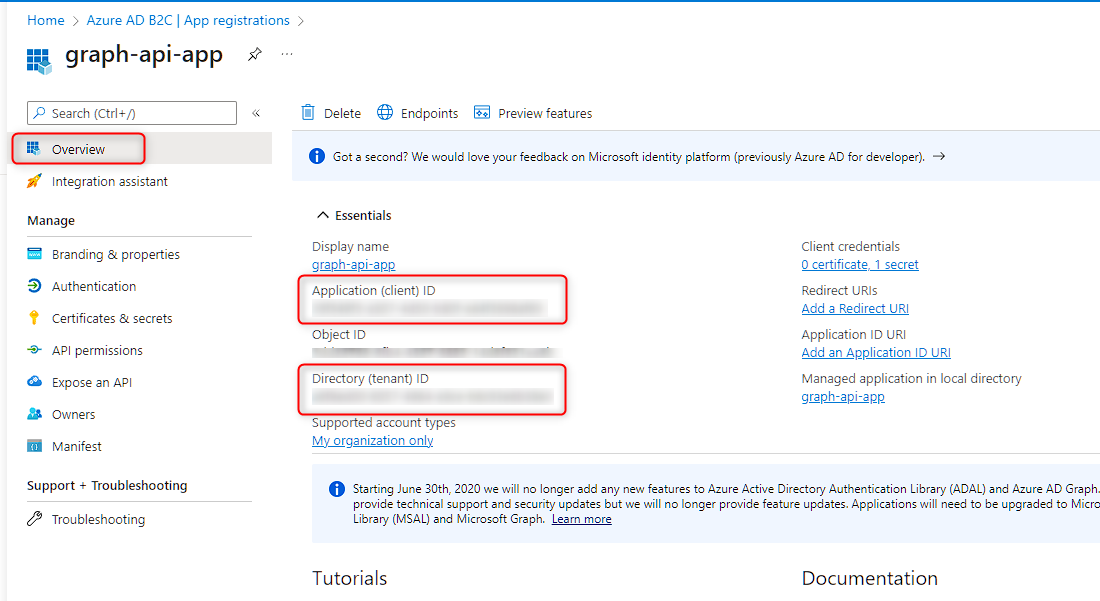Click the Delete trash can icon
Viewport: 1100px width, 601px height.
(x=308, y=112)
